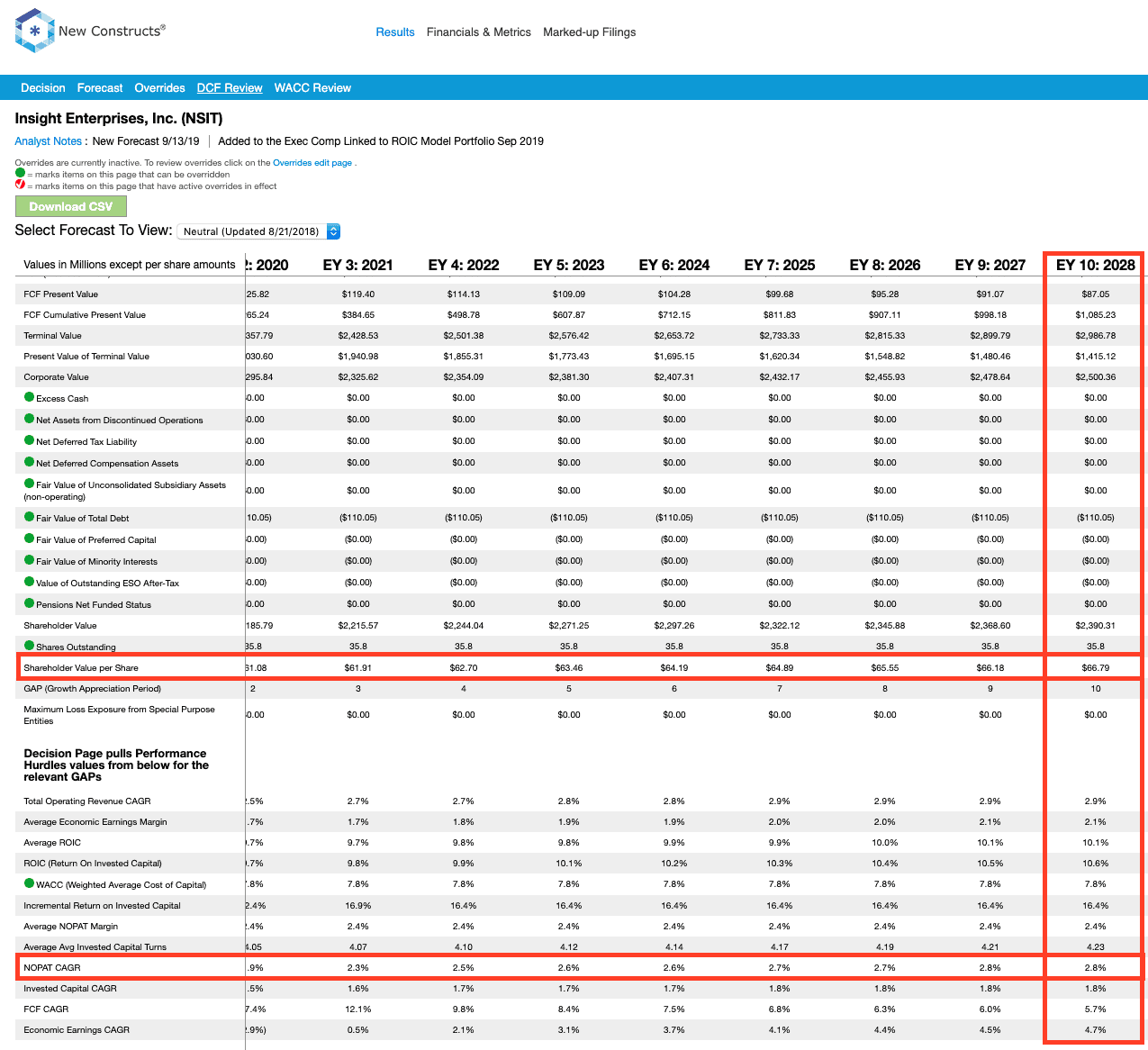This screenshot has width=1148, height=1050.
Task: Click the $66.79 Shareholder Value per Share cell
Action: tap(1096, 668)
